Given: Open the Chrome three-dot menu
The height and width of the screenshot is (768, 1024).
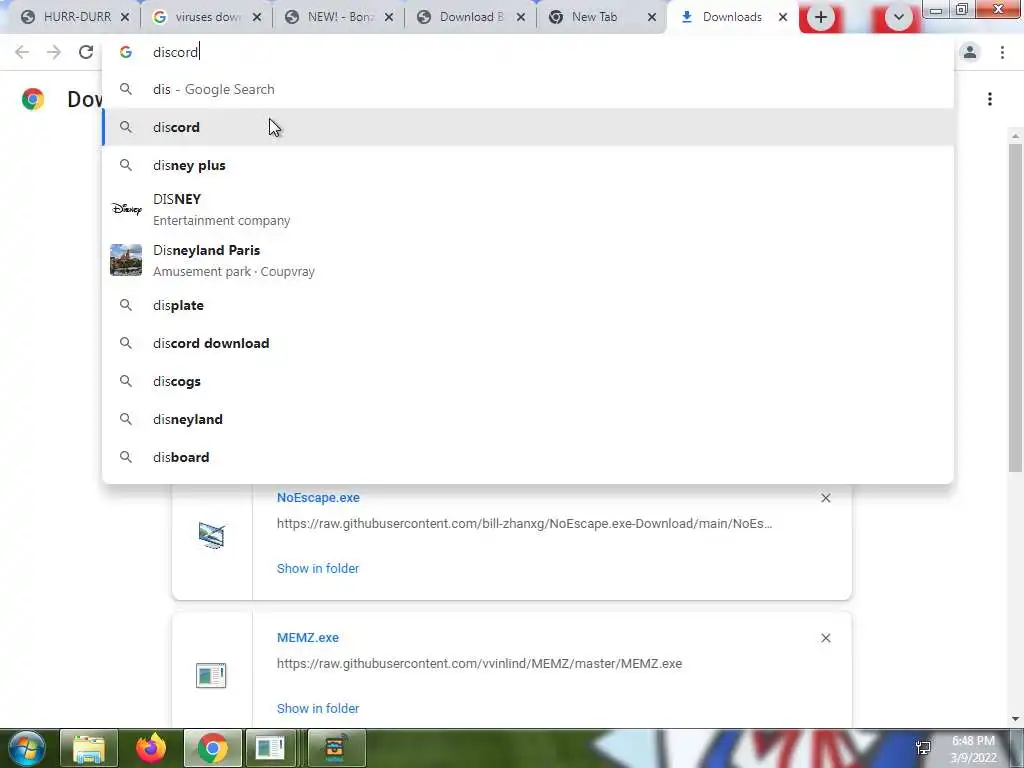Looking at the screenshot, I should (1002, 52).
